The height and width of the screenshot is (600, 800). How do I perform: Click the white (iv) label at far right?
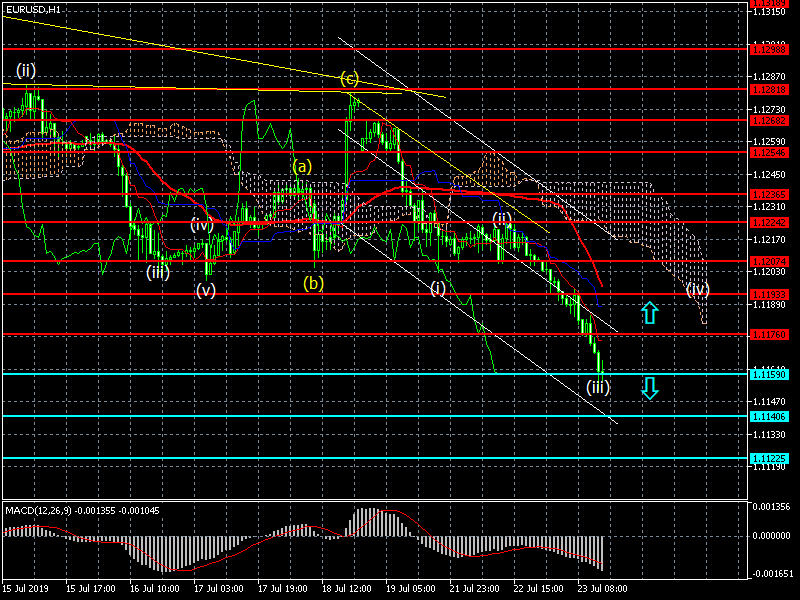pyautogui.click(x=698, y=289)
